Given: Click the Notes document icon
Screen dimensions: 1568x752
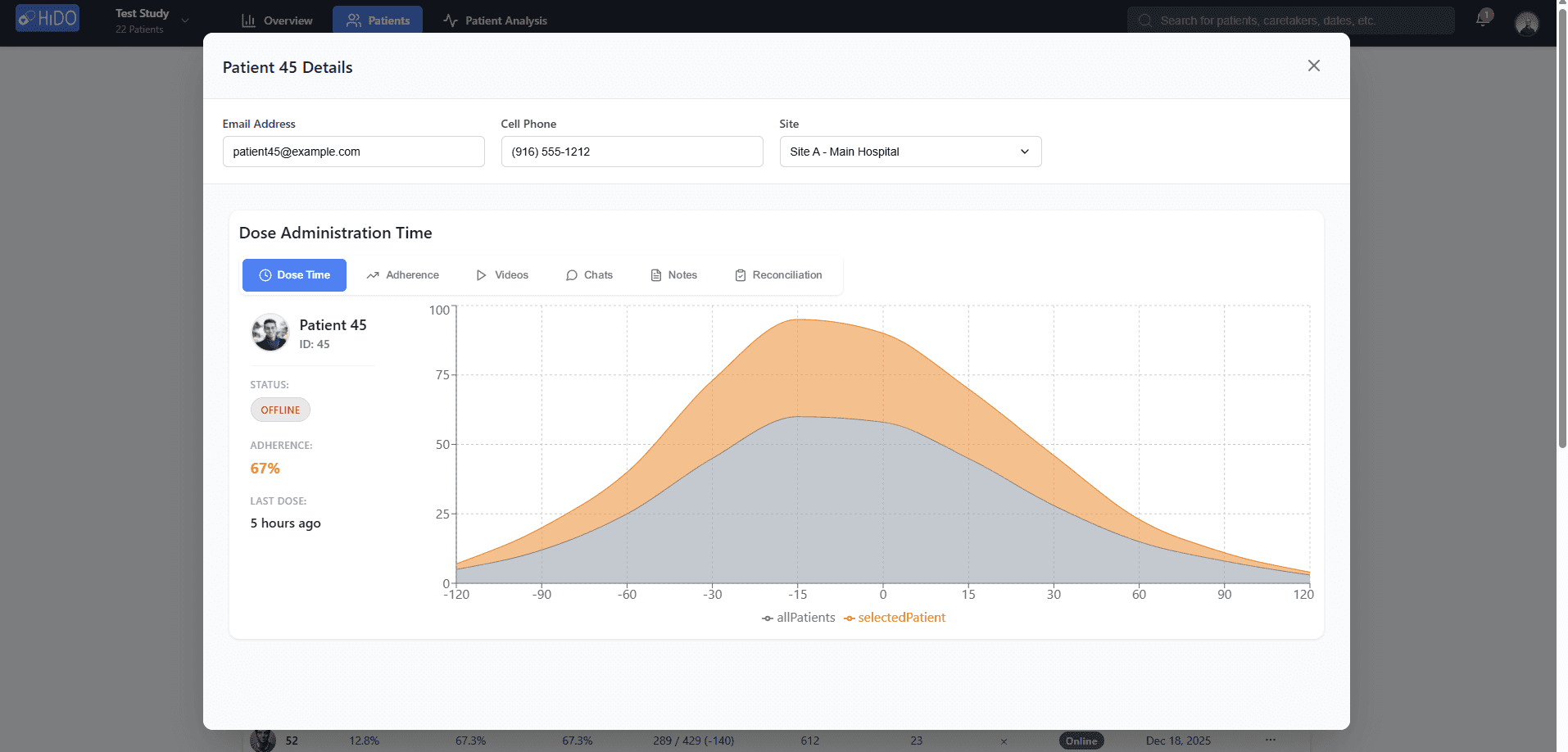Looking at the screenshot, I should click(x=655, y=275).
